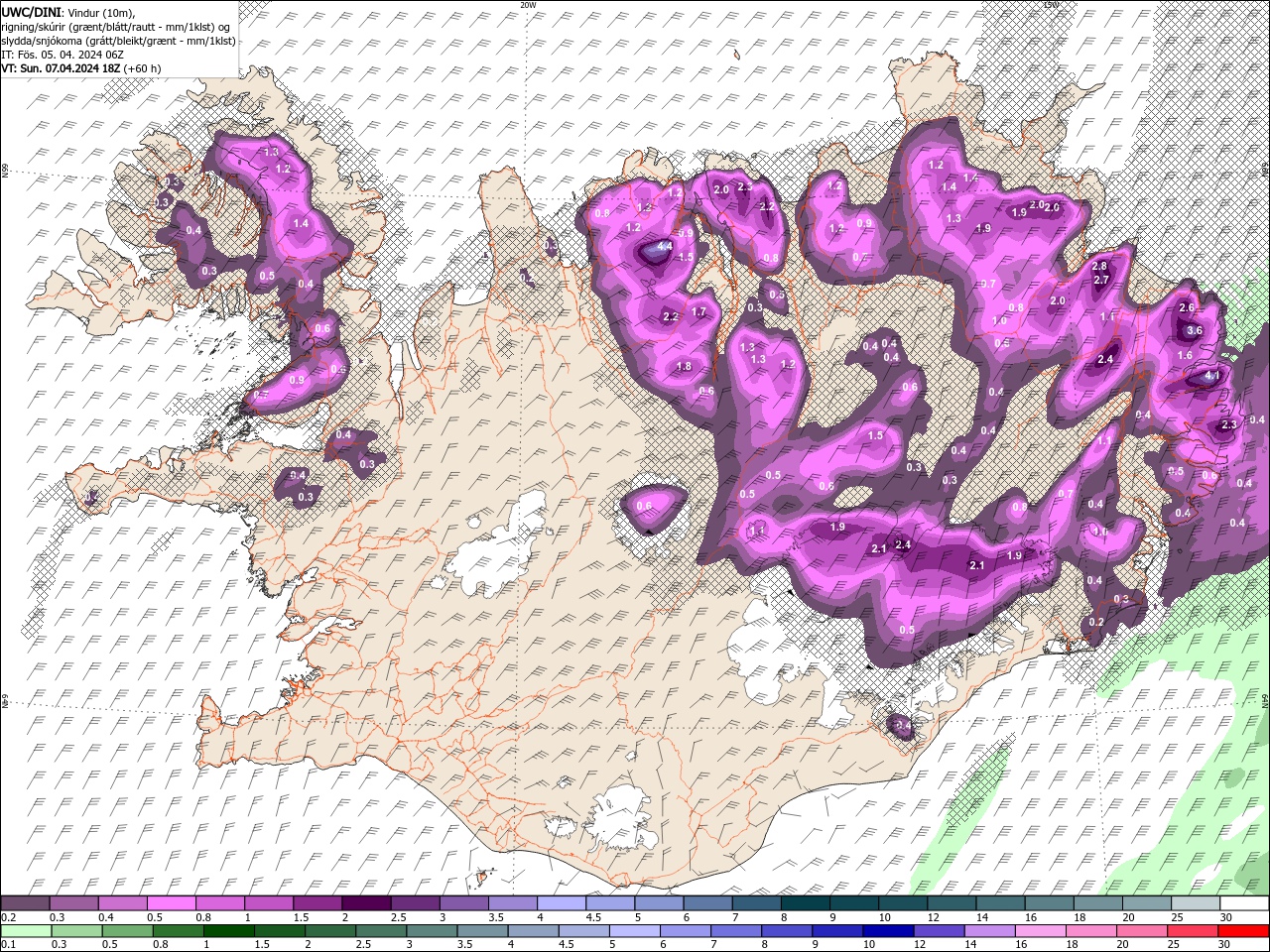The height and width of the screenshot is (952, 1270).
Task: Pick the white swatch starting at 30 in upper legend row
Action: tap(1244, 903)
